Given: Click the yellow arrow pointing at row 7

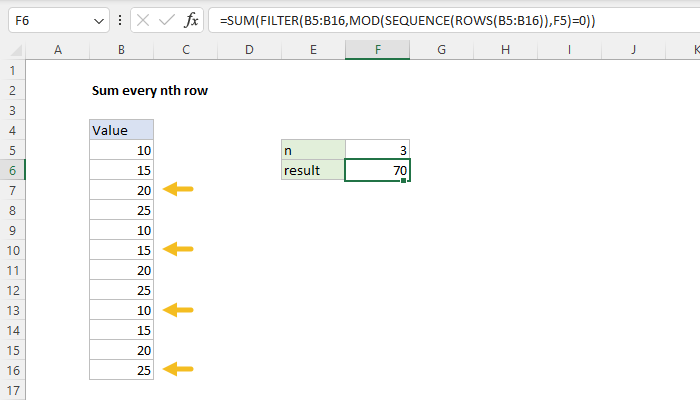Looking at the screenshot, I should (x=178, y=189).
